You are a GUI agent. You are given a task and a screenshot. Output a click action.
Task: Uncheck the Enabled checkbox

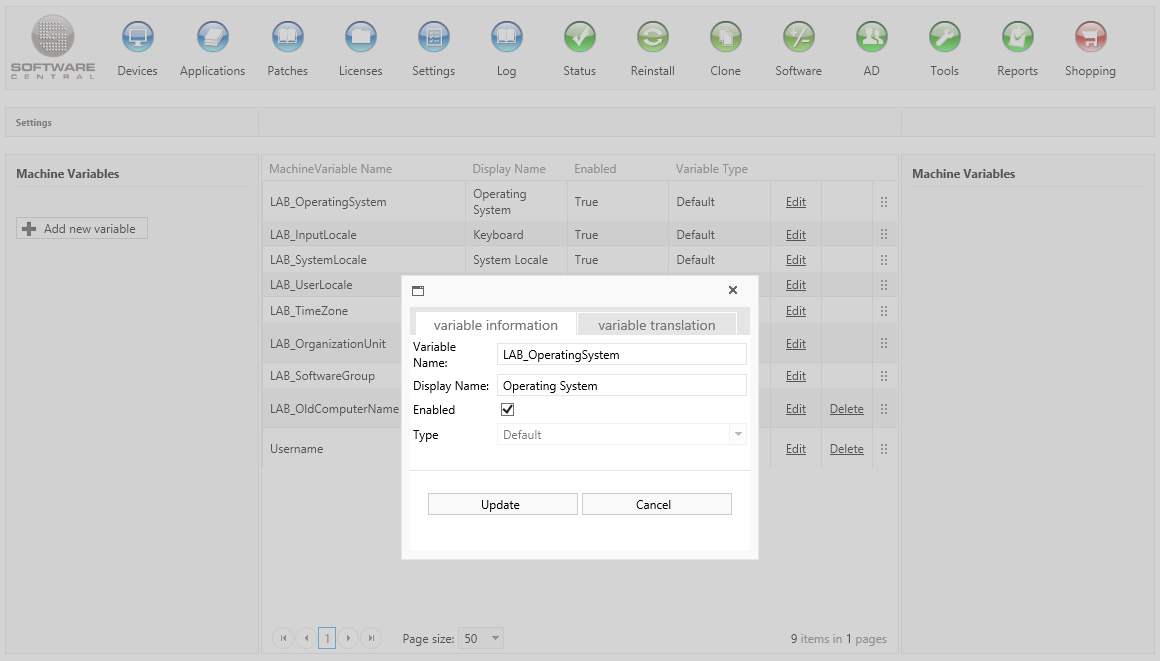pyautogui.click(x=507, y=410)
